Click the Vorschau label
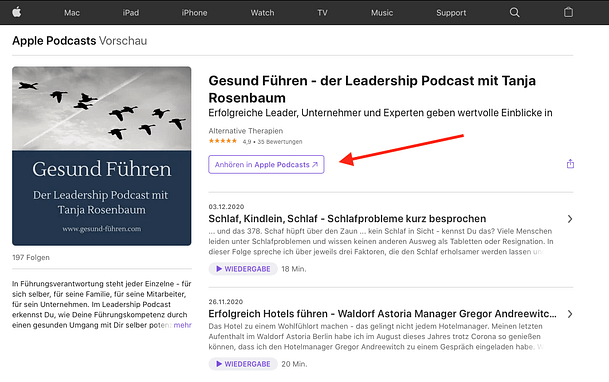Image resolution: width=609 pixels, height=382 pixels. coord(123,41)
